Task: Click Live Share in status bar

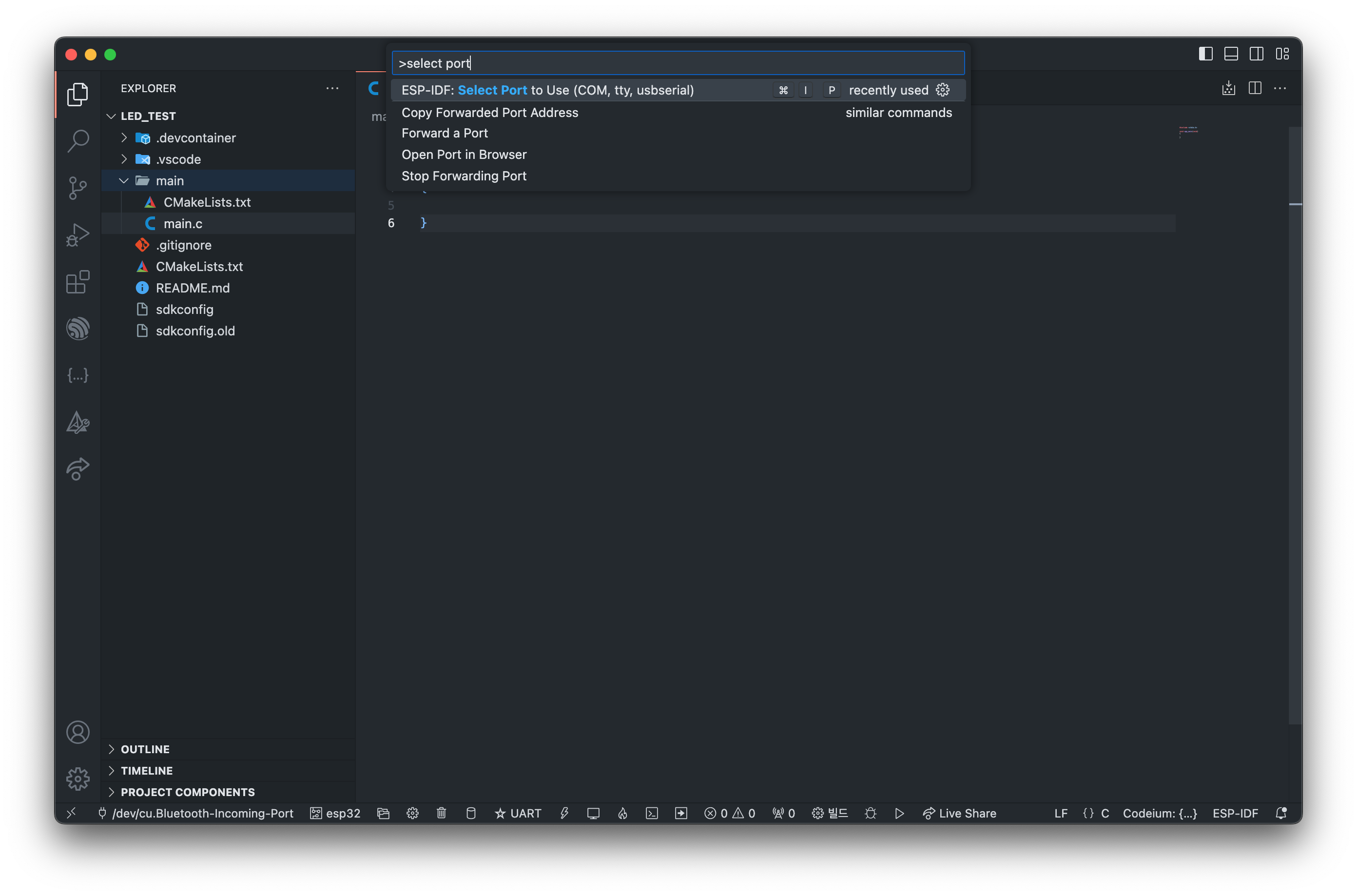Action: [959, 813]
